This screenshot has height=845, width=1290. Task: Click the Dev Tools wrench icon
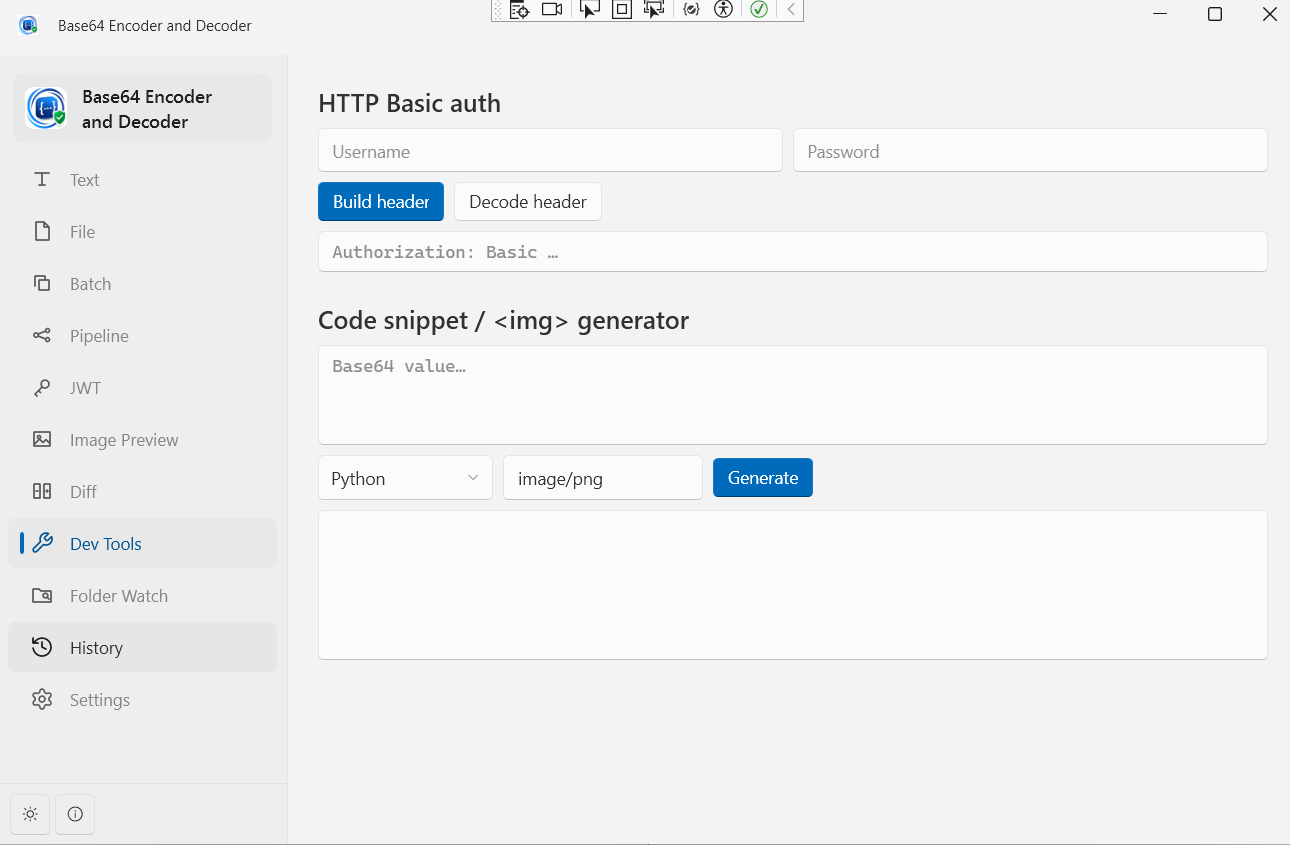click(x=42, y=544)
